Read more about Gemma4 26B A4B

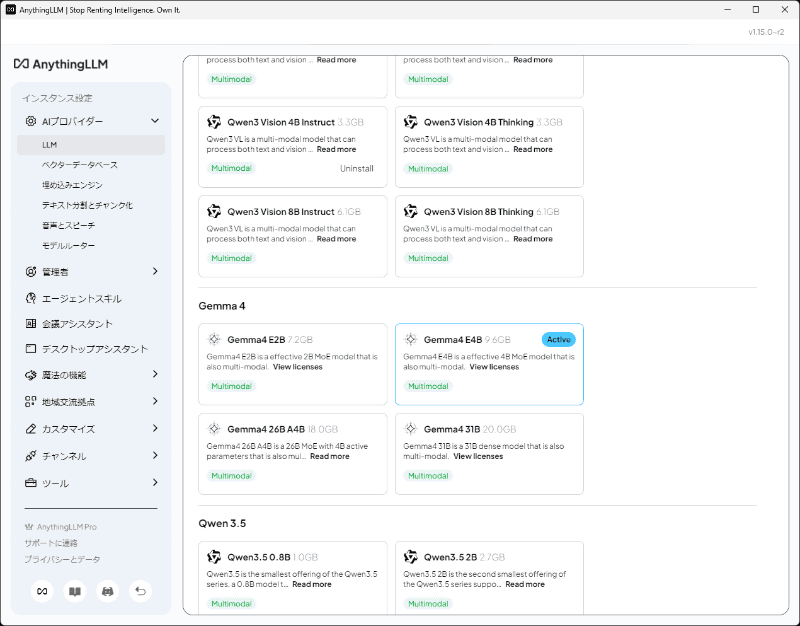pos(330,456)
